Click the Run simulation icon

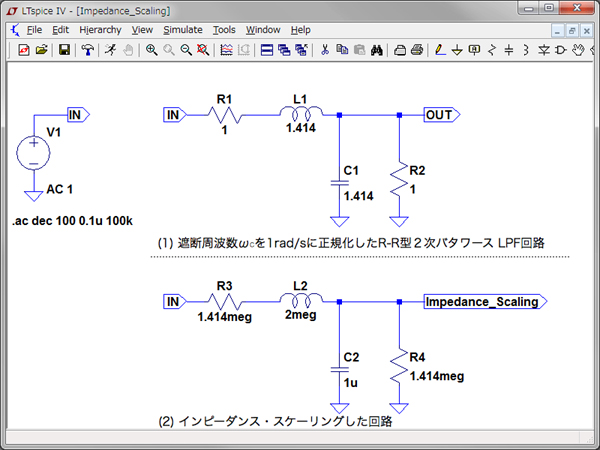[113, 50]
